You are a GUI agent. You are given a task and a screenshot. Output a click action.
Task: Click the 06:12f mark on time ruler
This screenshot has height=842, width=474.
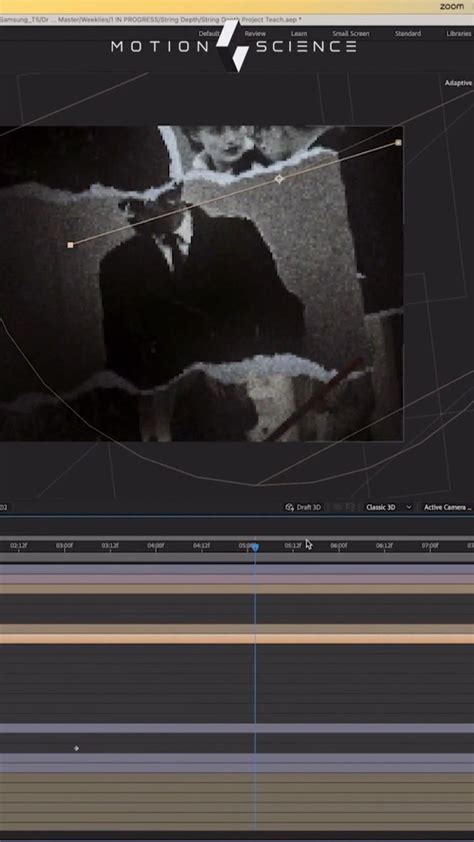pyautogui.click(x=384, y=546)
